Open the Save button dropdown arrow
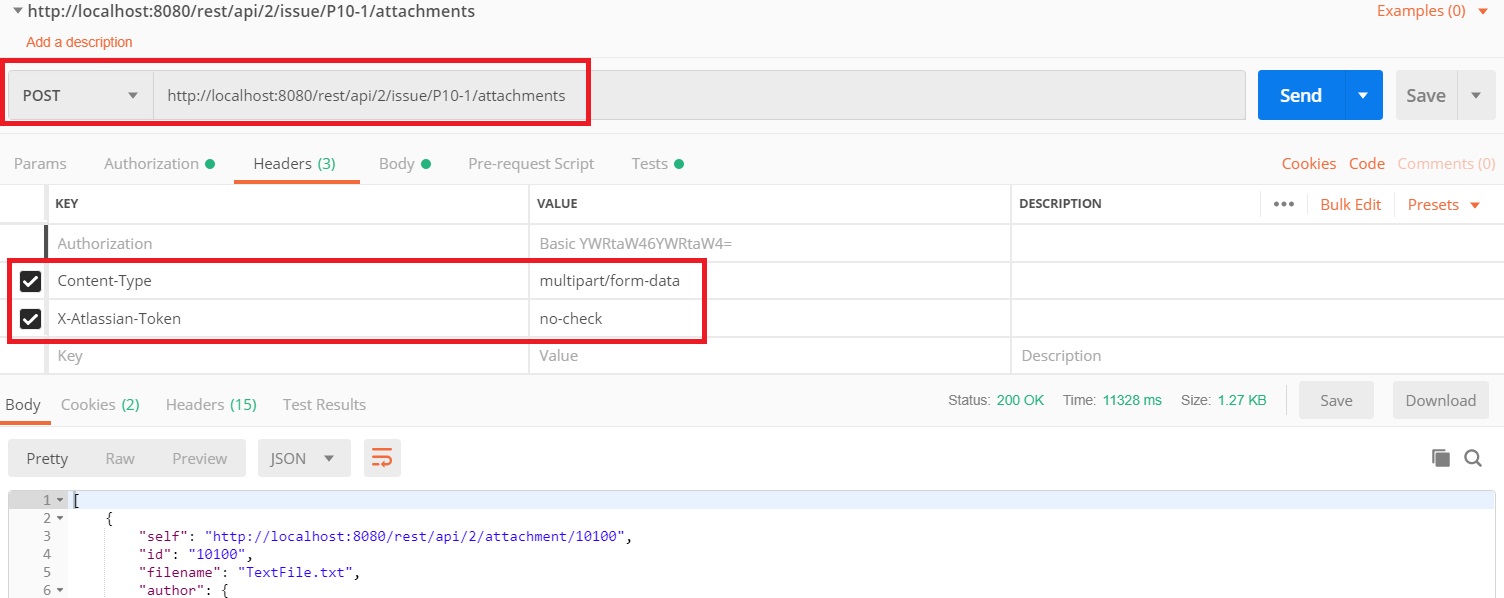Screen dimensions: 1504x598 pos(1476,95)
